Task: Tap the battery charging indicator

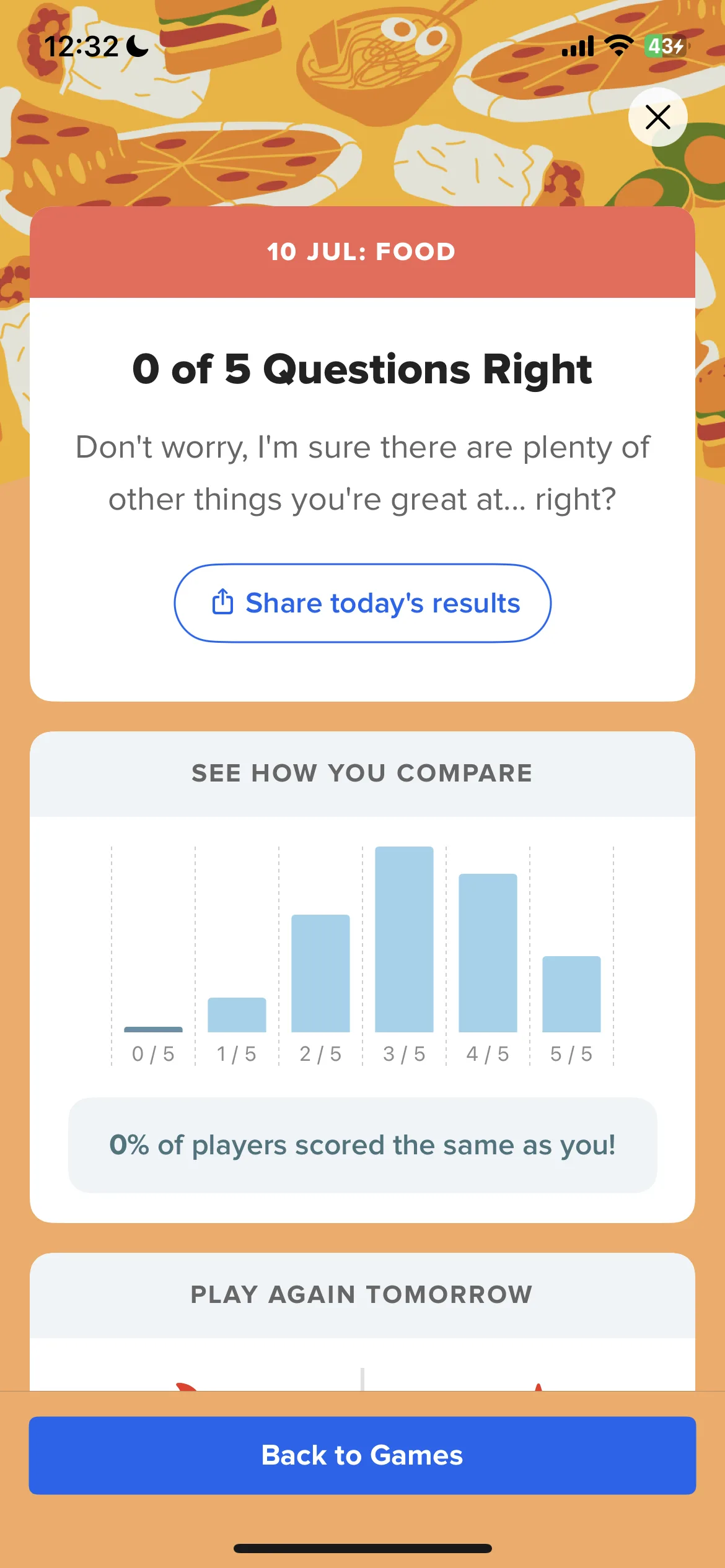Action: pyautogui.click(x=666, y=46)
